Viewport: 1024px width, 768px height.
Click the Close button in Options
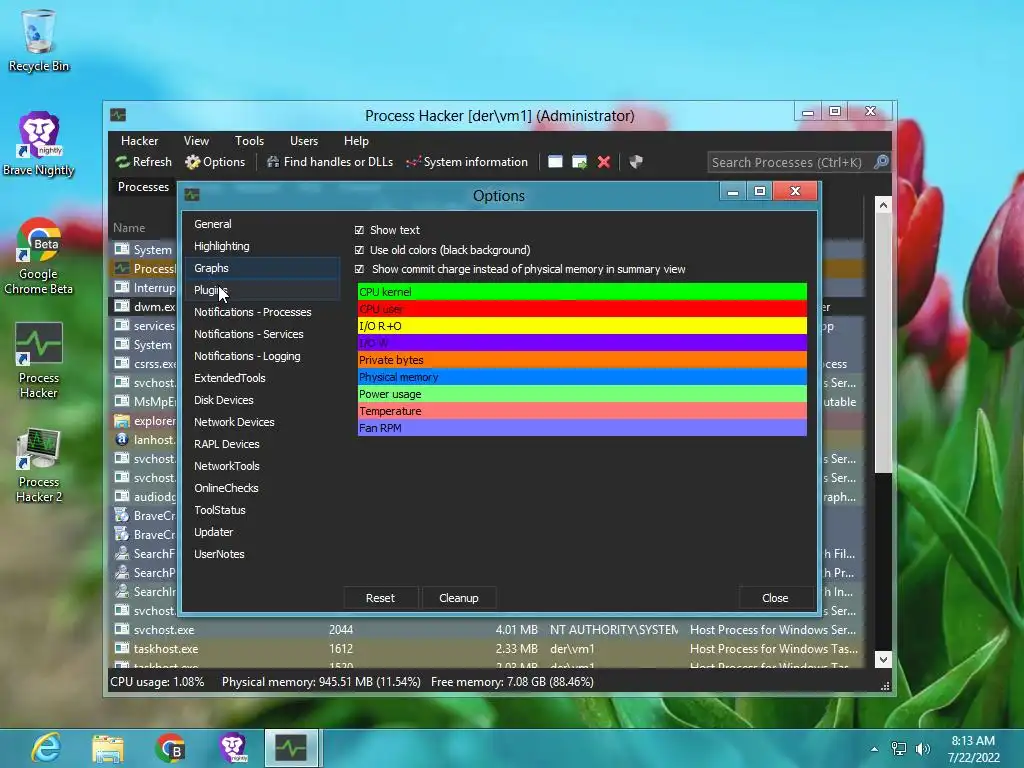pos(775,598)
